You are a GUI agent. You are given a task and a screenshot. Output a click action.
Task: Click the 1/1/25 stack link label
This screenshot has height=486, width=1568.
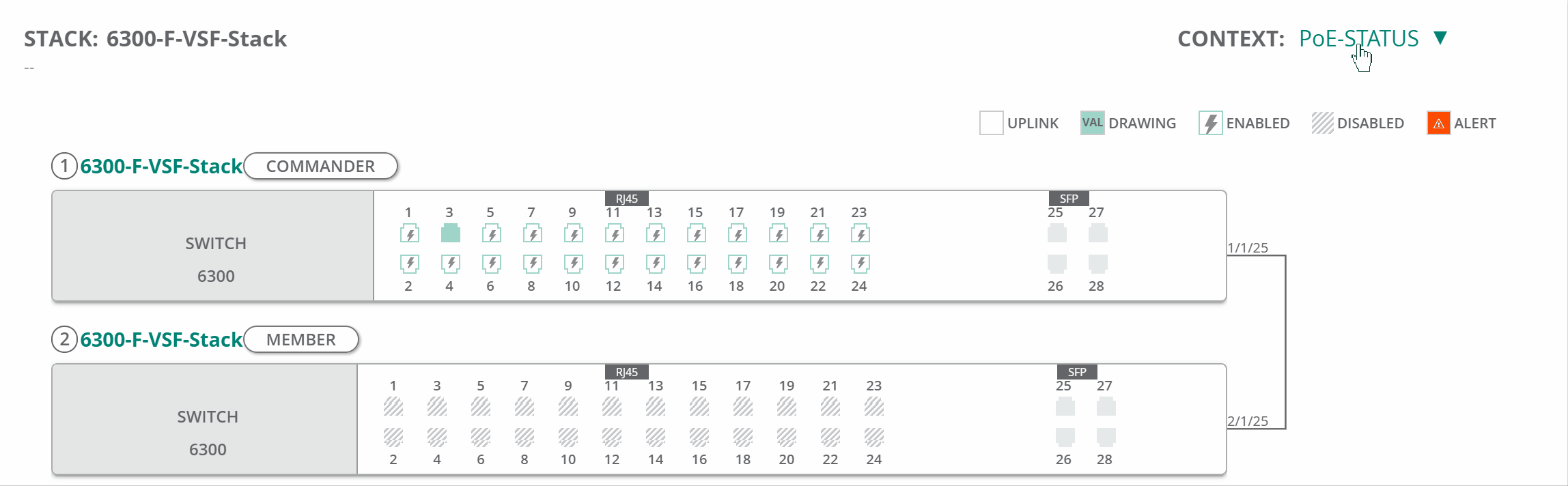point(1247,248)
